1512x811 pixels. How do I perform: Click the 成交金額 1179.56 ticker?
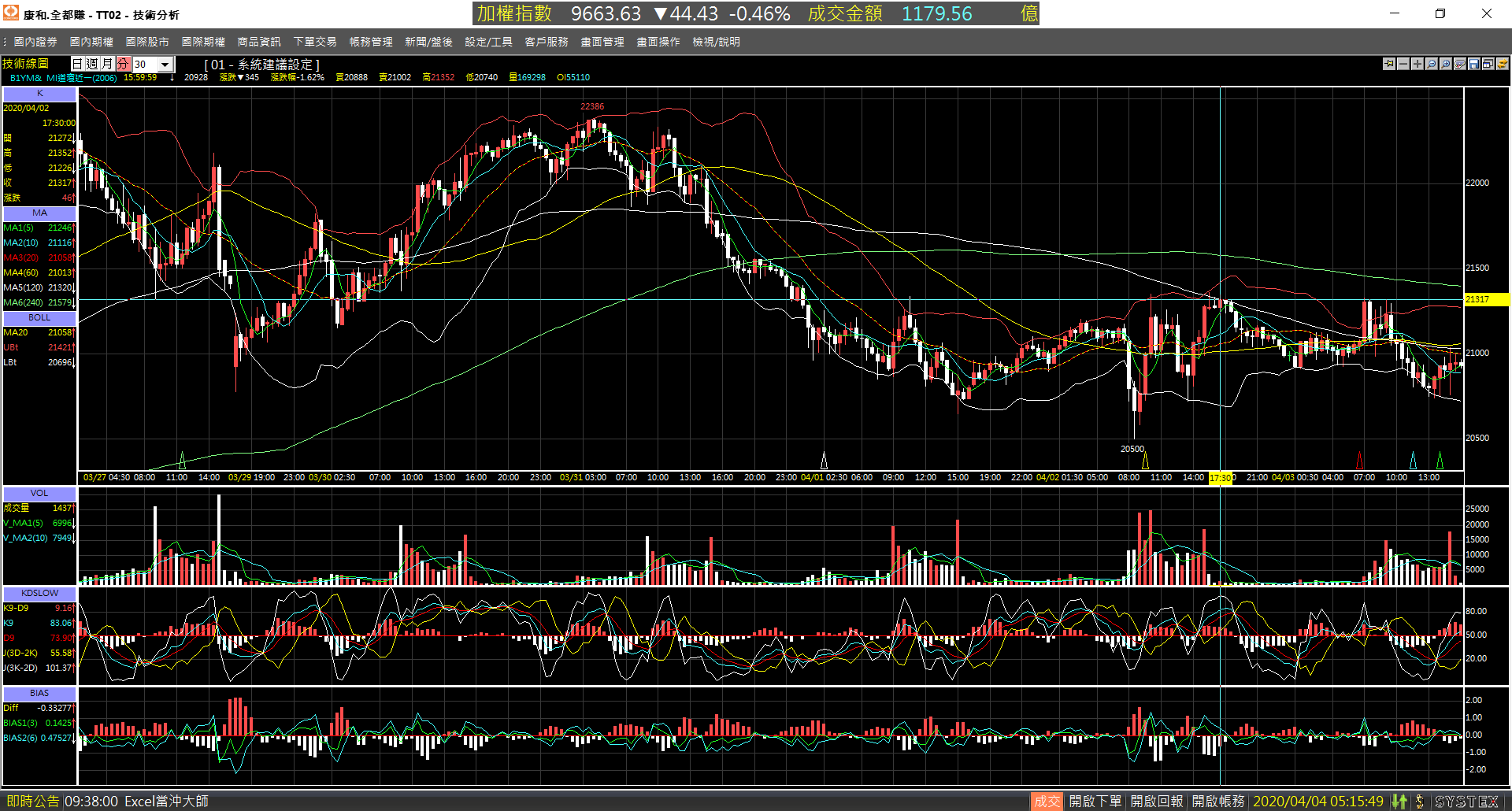pos(890,13)
